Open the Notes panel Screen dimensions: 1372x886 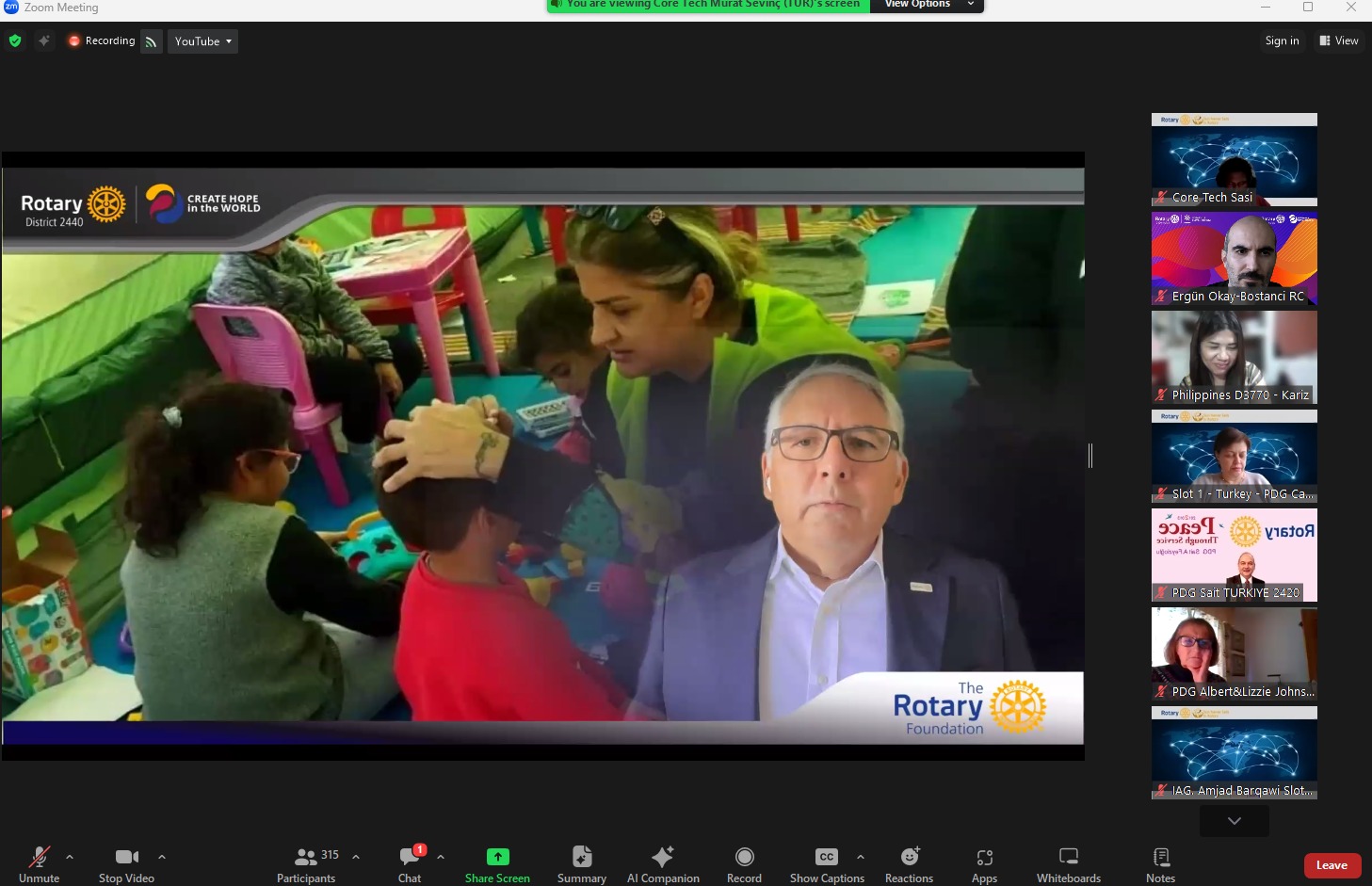[x=1160, y=863]
